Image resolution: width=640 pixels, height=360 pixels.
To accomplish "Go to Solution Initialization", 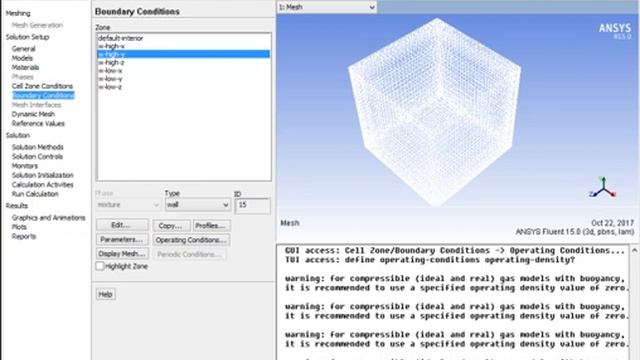I will (x=42, y=175).
